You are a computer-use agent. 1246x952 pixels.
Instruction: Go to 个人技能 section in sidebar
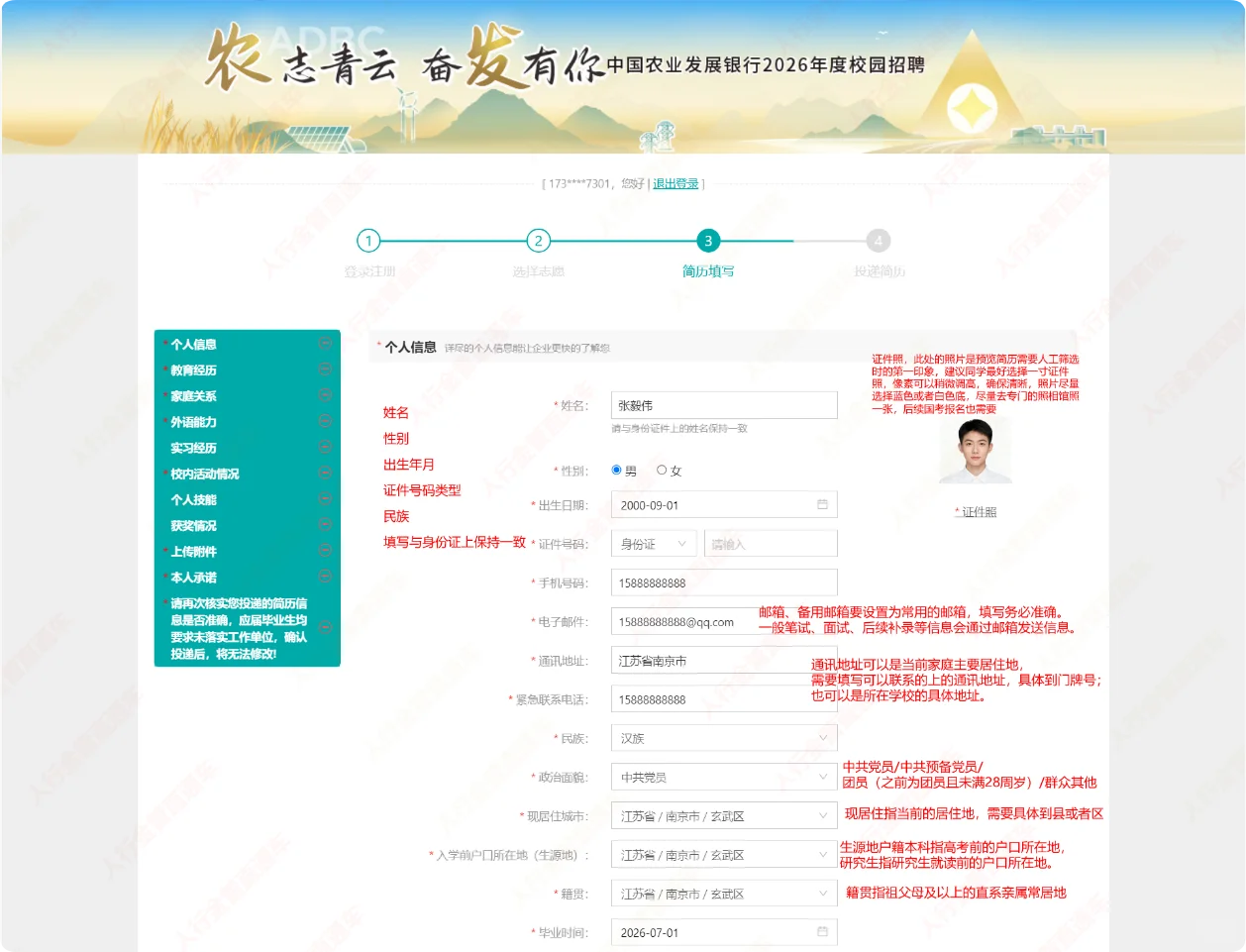point(193,499)
